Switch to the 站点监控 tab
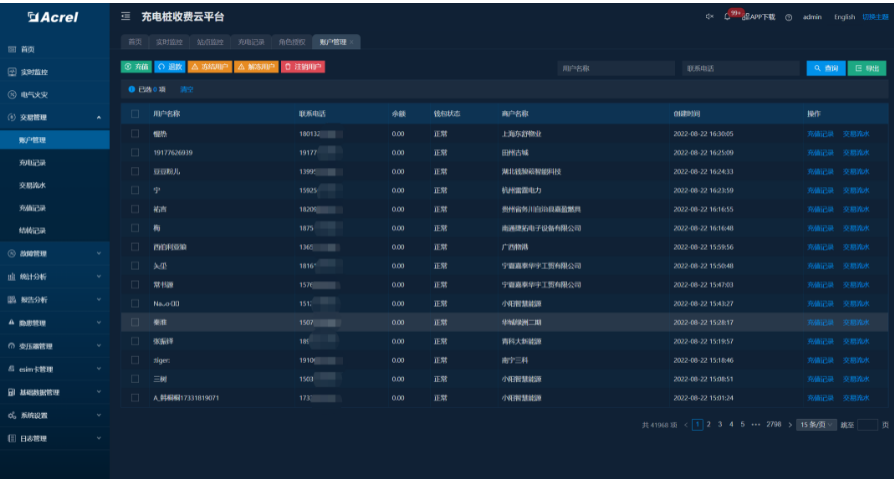This screenshot has width=894, height=479. click(210, 42)
